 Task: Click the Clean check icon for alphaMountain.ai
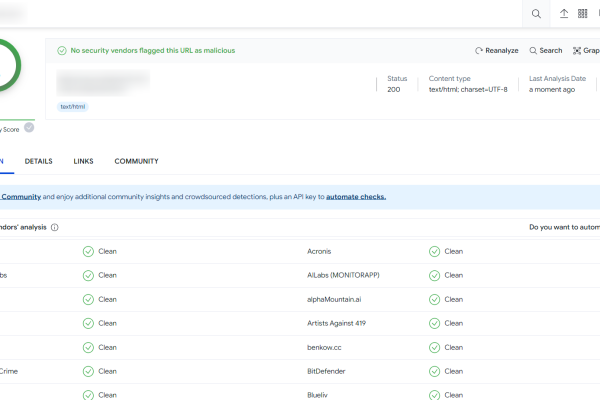pyautogui.click(x=434, y=299)
